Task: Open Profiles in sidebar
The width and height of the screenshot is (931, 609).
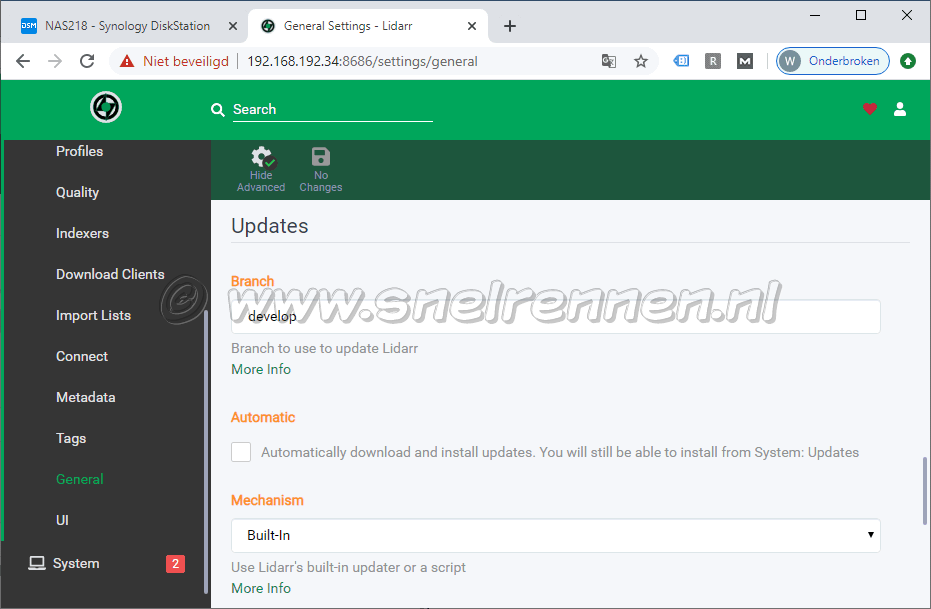Action: tap(80, 151)
